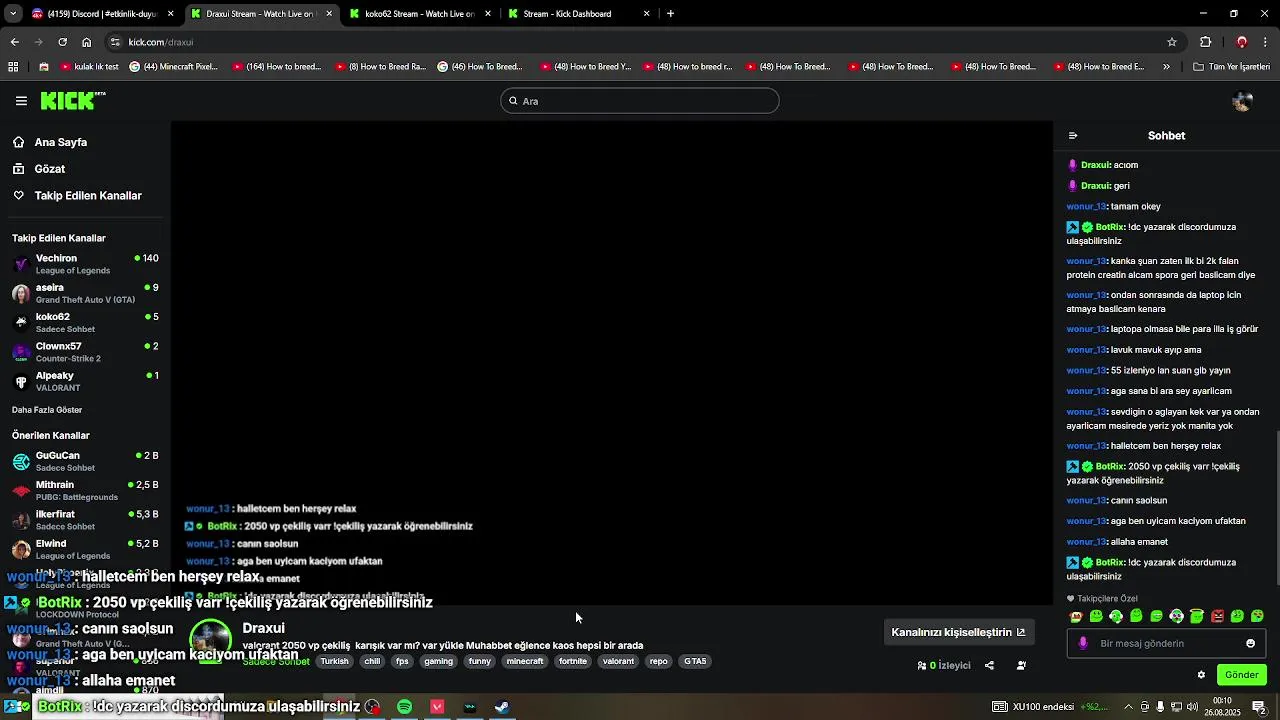1280x720 pixels.
Task: Open Elwind recommended channel
Action: click(x=86, y=549)
